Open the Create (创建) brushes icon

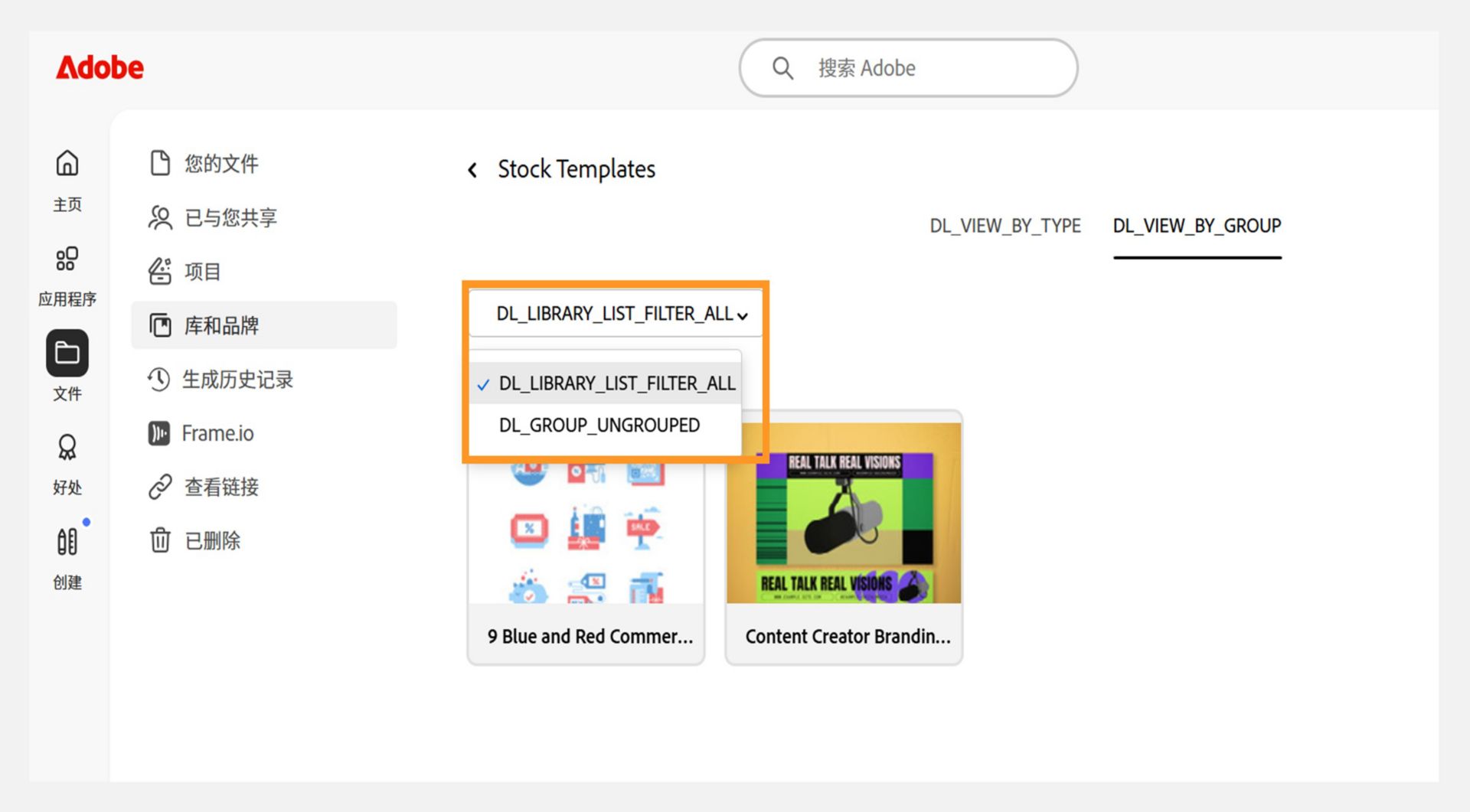(x=67, y=542)
